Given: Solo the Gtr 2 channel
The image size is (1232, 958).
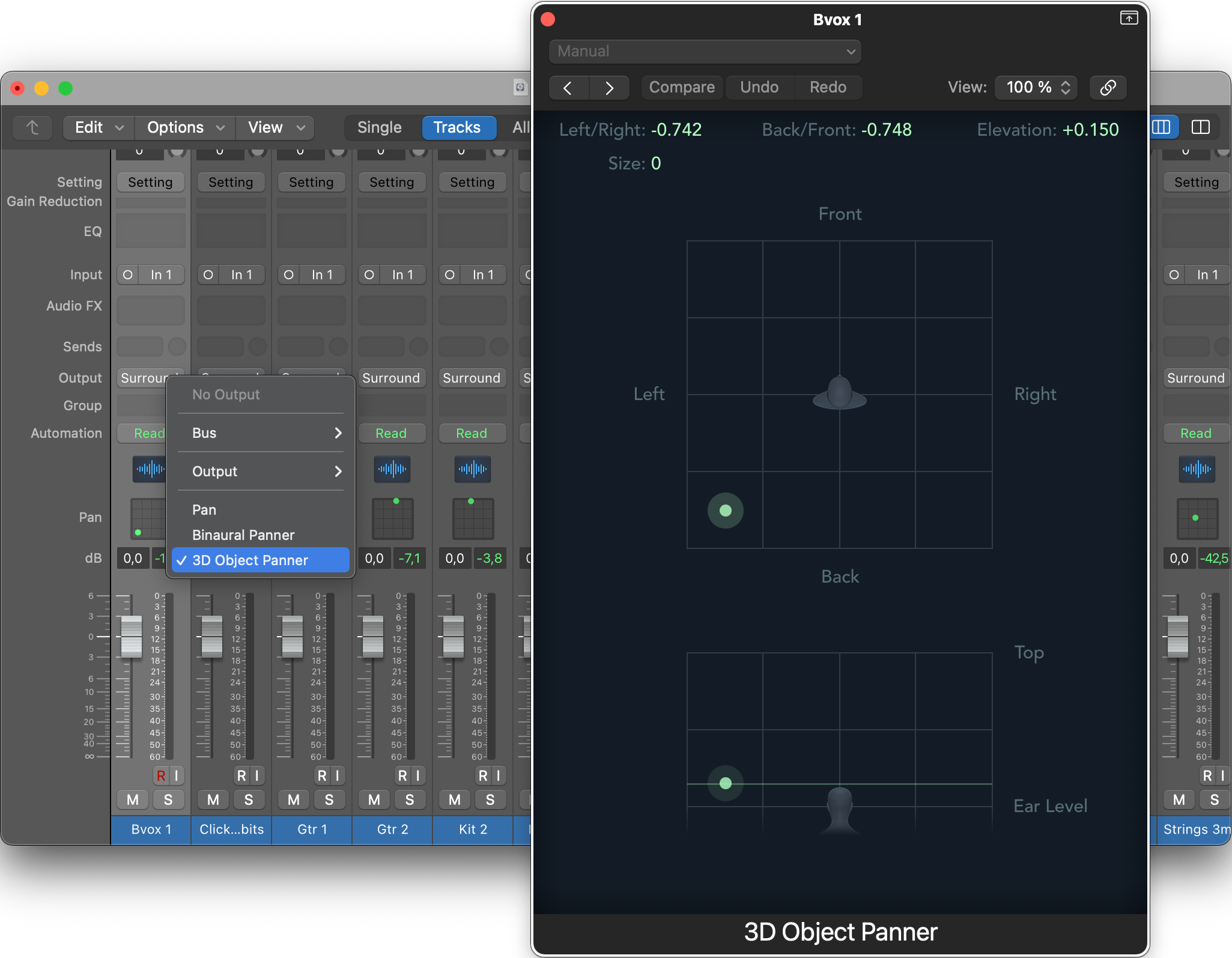Looking at the screenshot, I should click(410, 799).
